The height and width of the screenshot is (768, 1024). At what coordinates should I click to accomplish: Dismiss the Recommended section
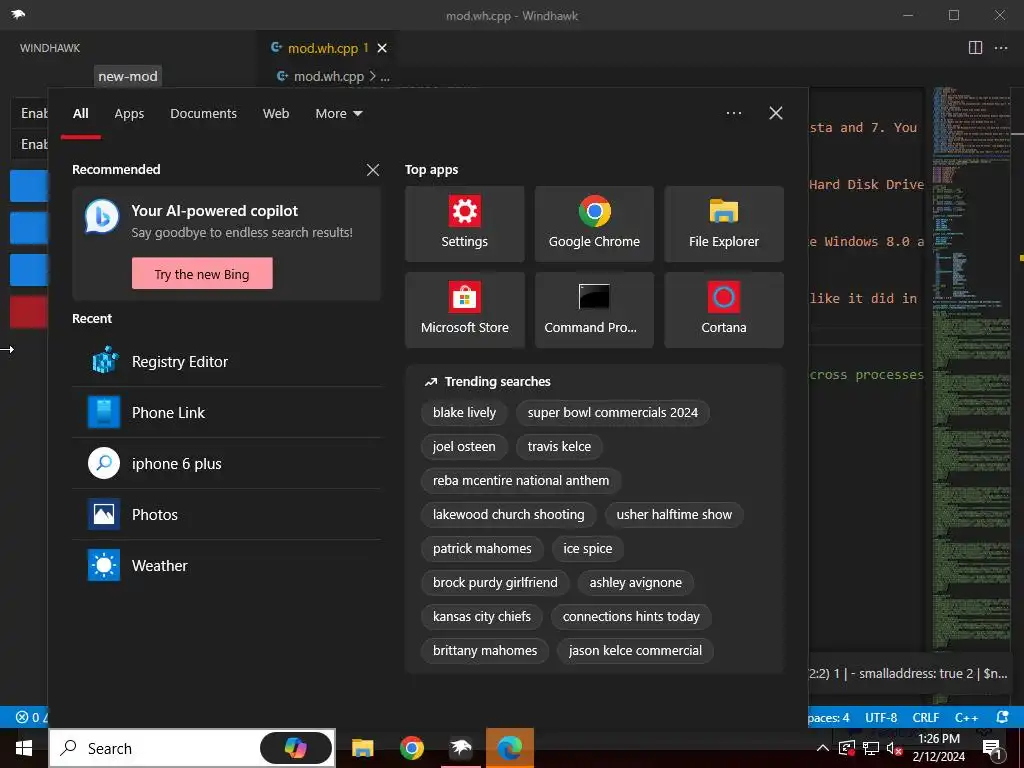tap(373, 170)
